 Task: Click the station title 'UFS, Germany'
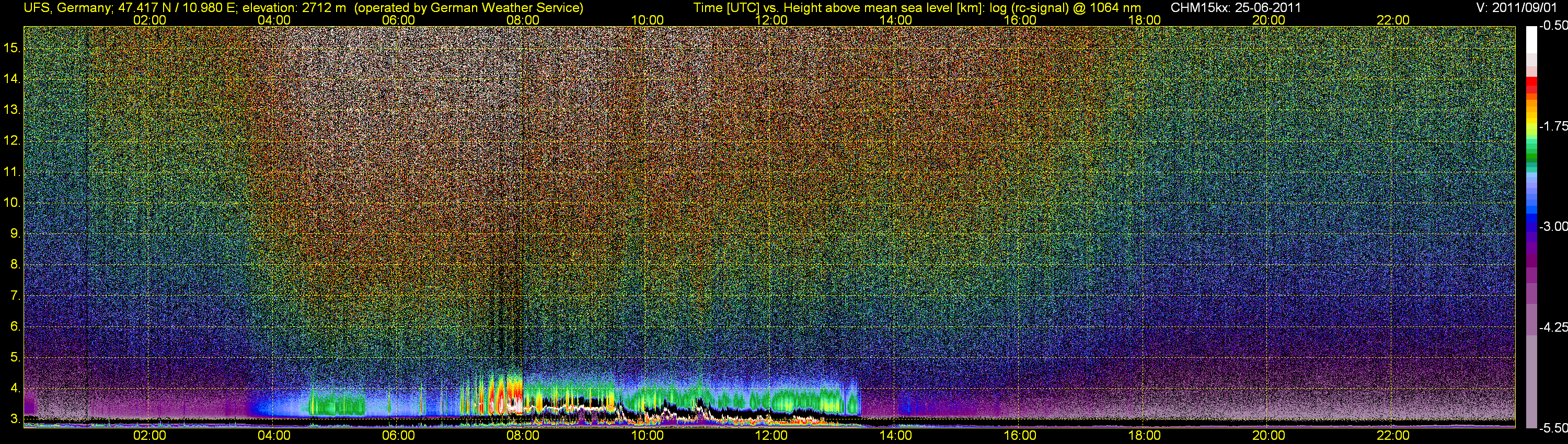[x=66, y=7]
